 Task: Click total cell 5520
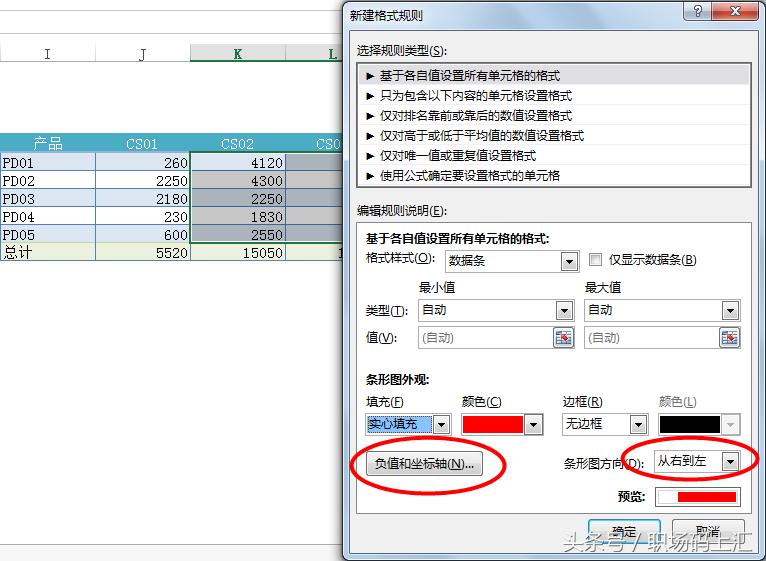pos(143,252)
